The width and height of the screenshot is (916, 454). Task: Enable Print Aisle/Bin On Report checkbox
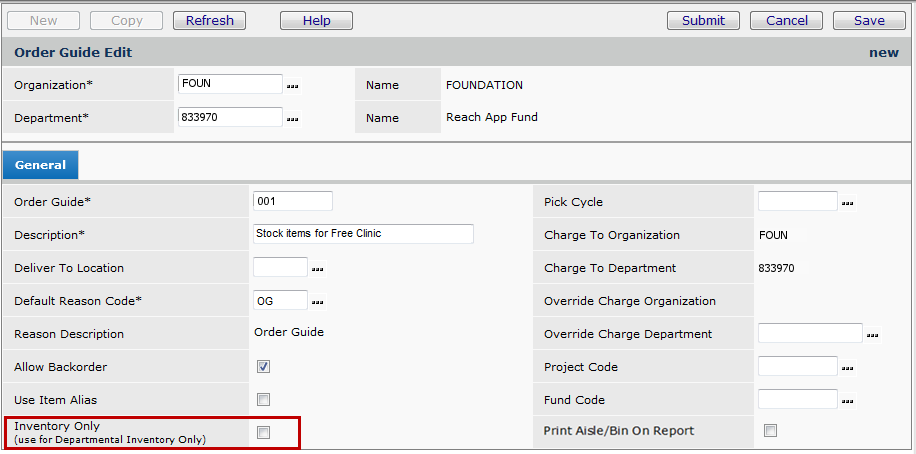tap(770, 431)
